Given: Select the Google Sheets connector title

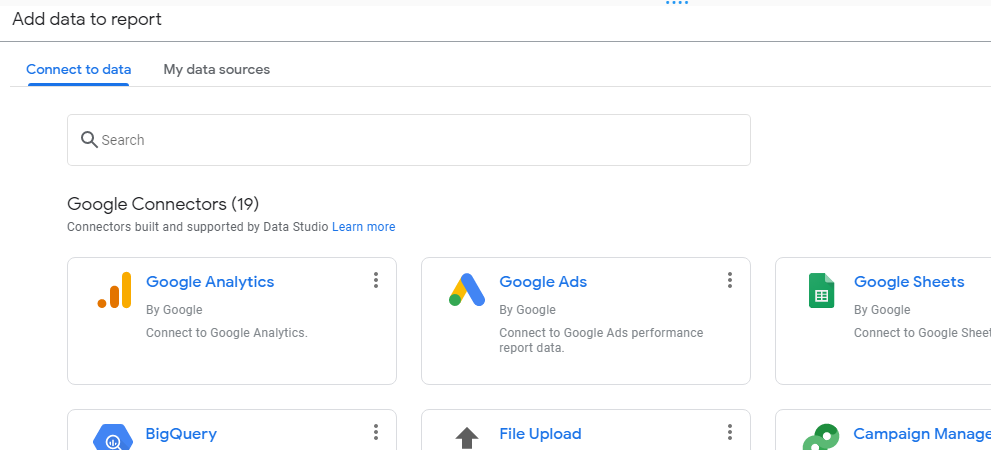Looking at the screenshot, I should 909,282.
